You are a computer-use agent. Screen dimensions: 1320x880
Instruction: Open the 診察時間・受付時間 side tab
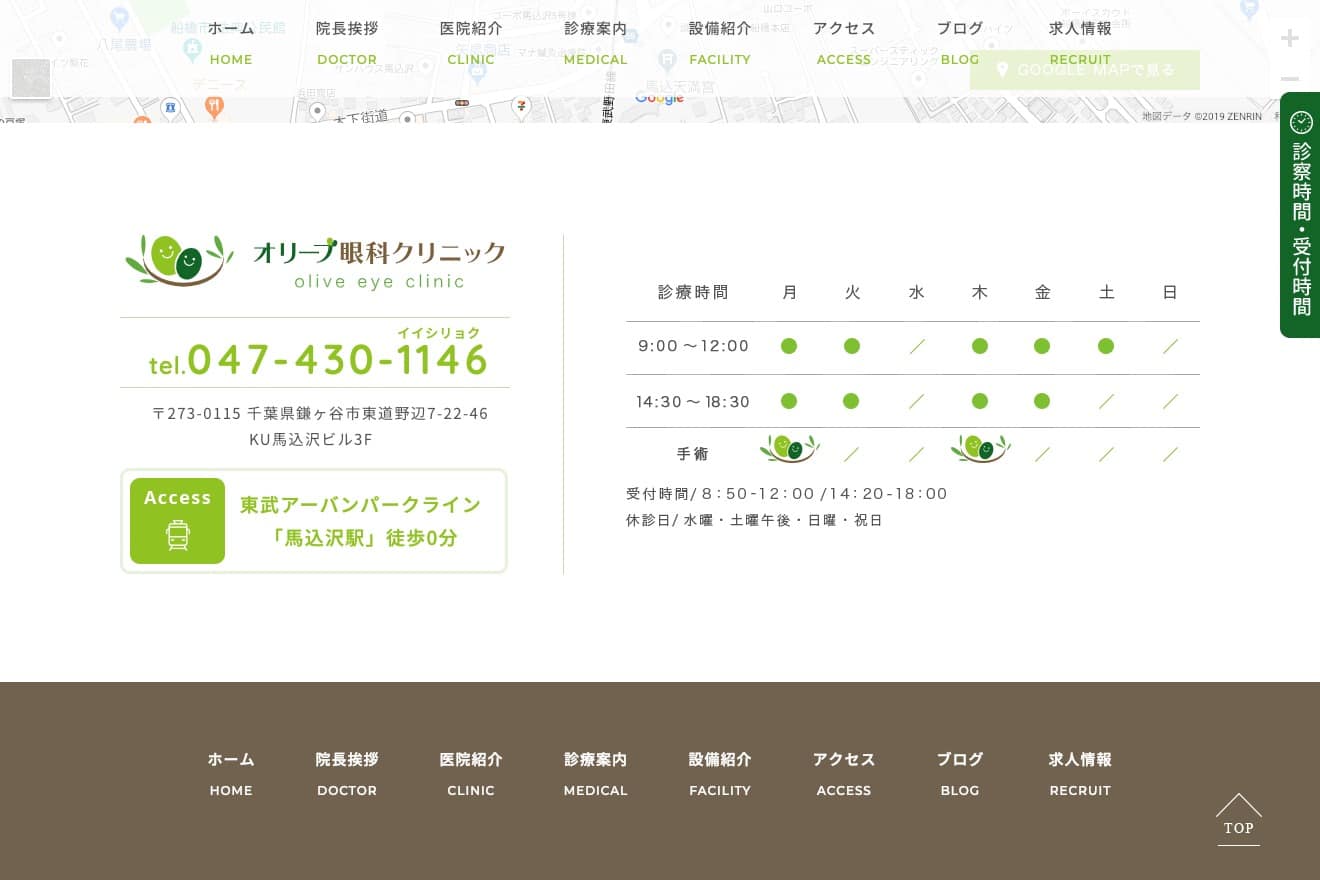pos(1300,215)
